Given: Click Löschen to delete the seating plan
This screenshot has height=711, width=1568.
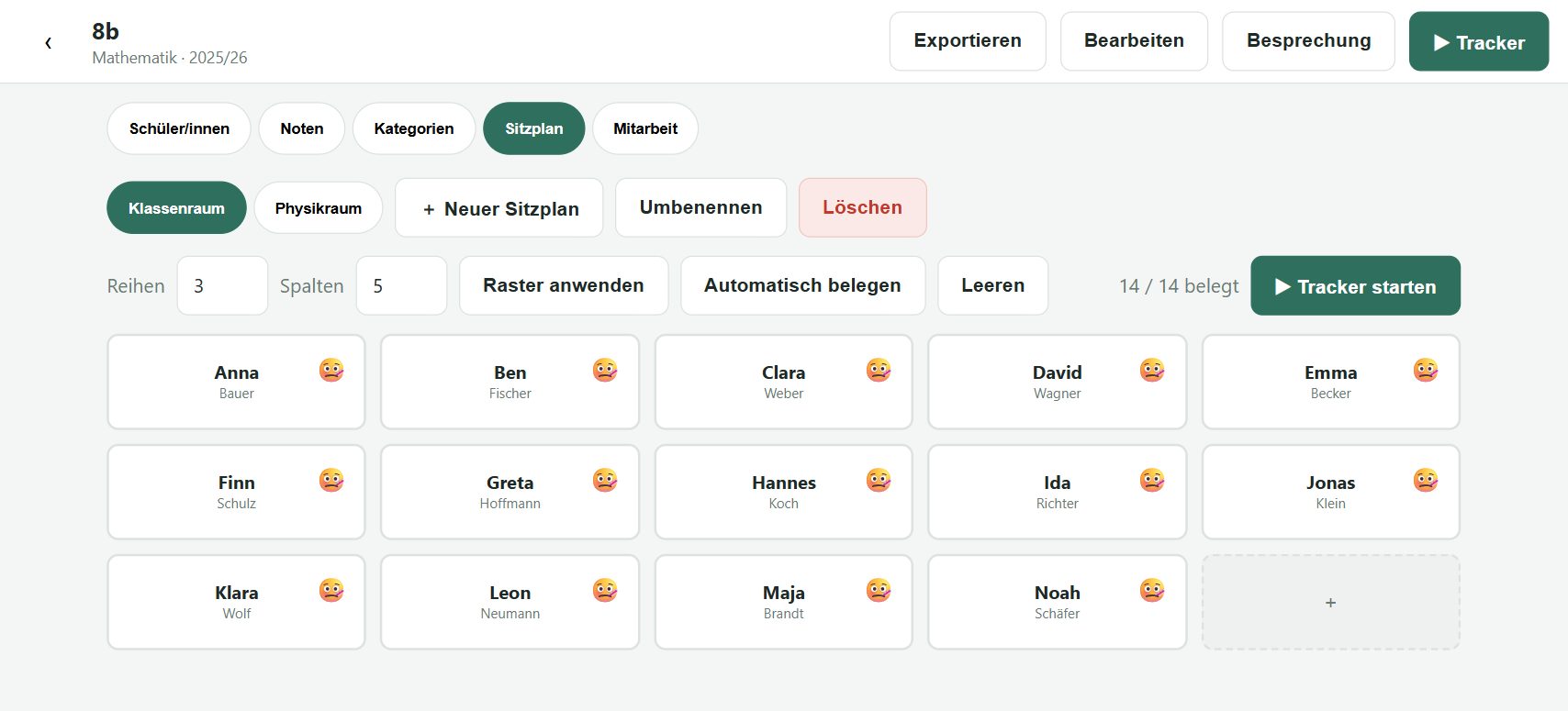Looking at the screenshot, I should click(862, 208).
